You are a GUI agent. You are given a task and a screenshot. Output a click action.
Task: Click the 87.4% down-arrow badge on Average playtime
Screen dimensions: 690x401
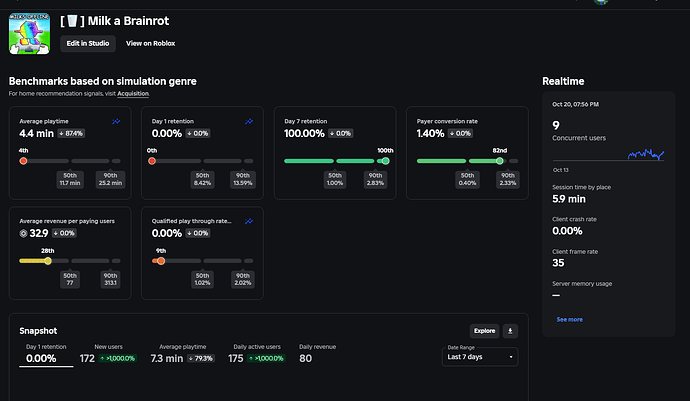[x=70, y=133]
